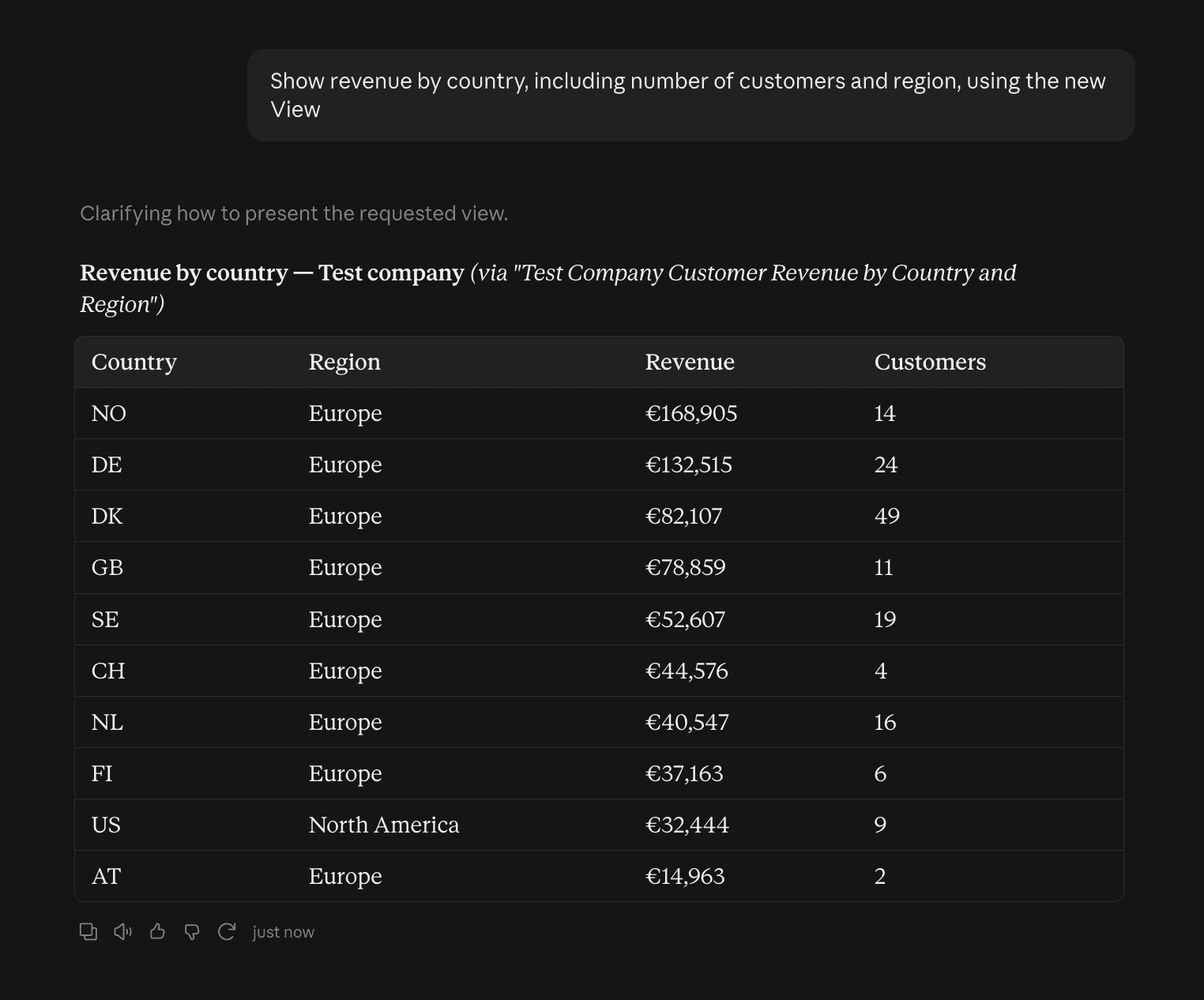Click the customers count 16 for NL
This screenshot has width=1204, height=1000.
(x=885, y=722)
